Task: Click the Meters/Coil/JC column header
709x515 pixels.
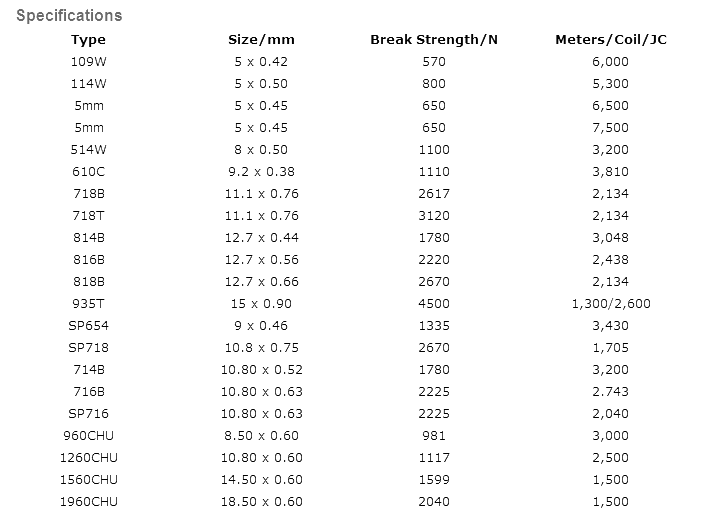Action: (611, 40)
